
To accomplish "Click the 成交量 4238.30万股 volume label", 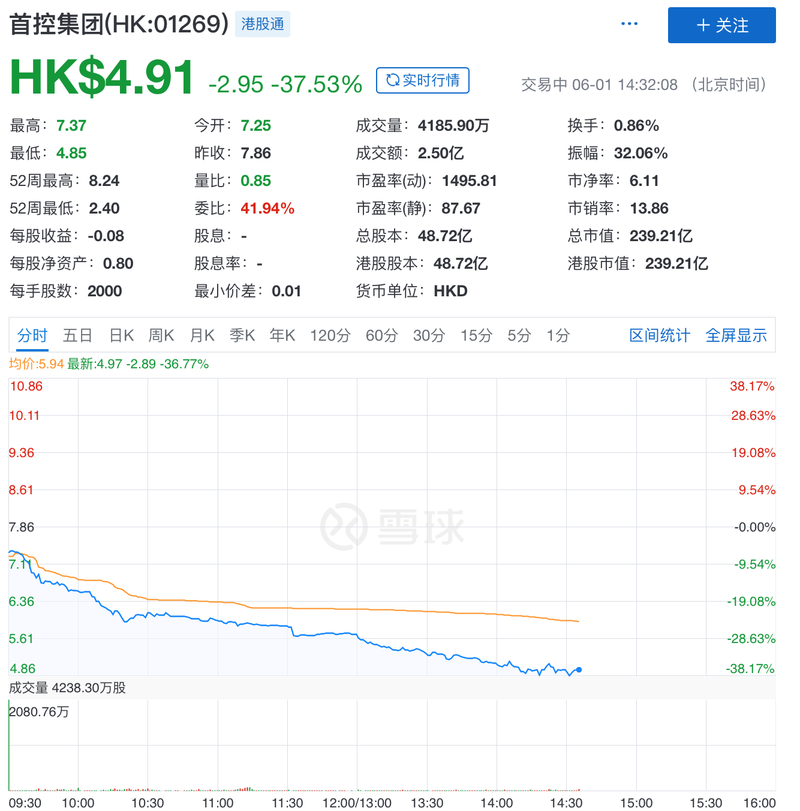I will pos(67,688).
